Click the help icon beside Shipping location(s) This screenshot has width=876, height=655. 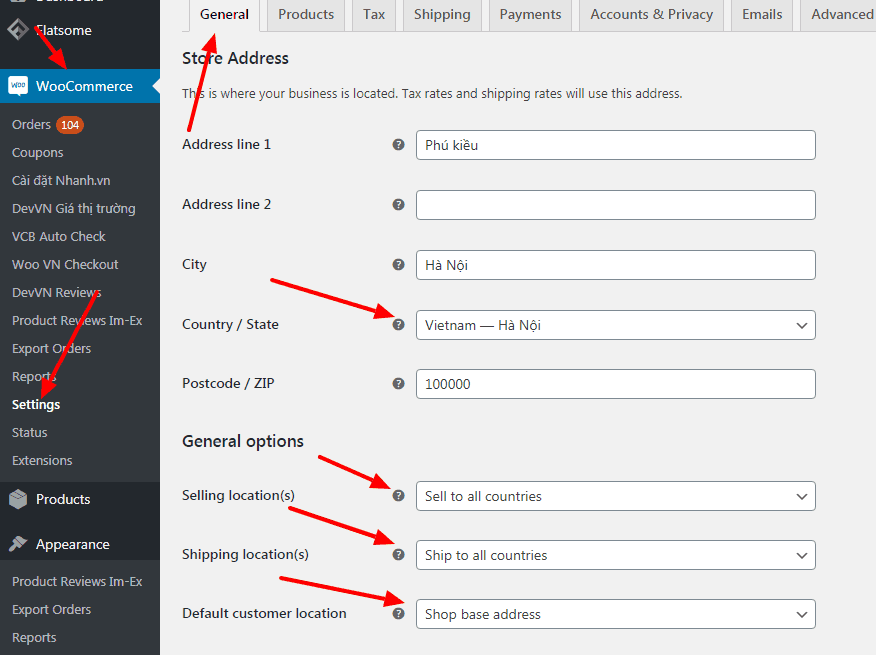pos(399,555)
